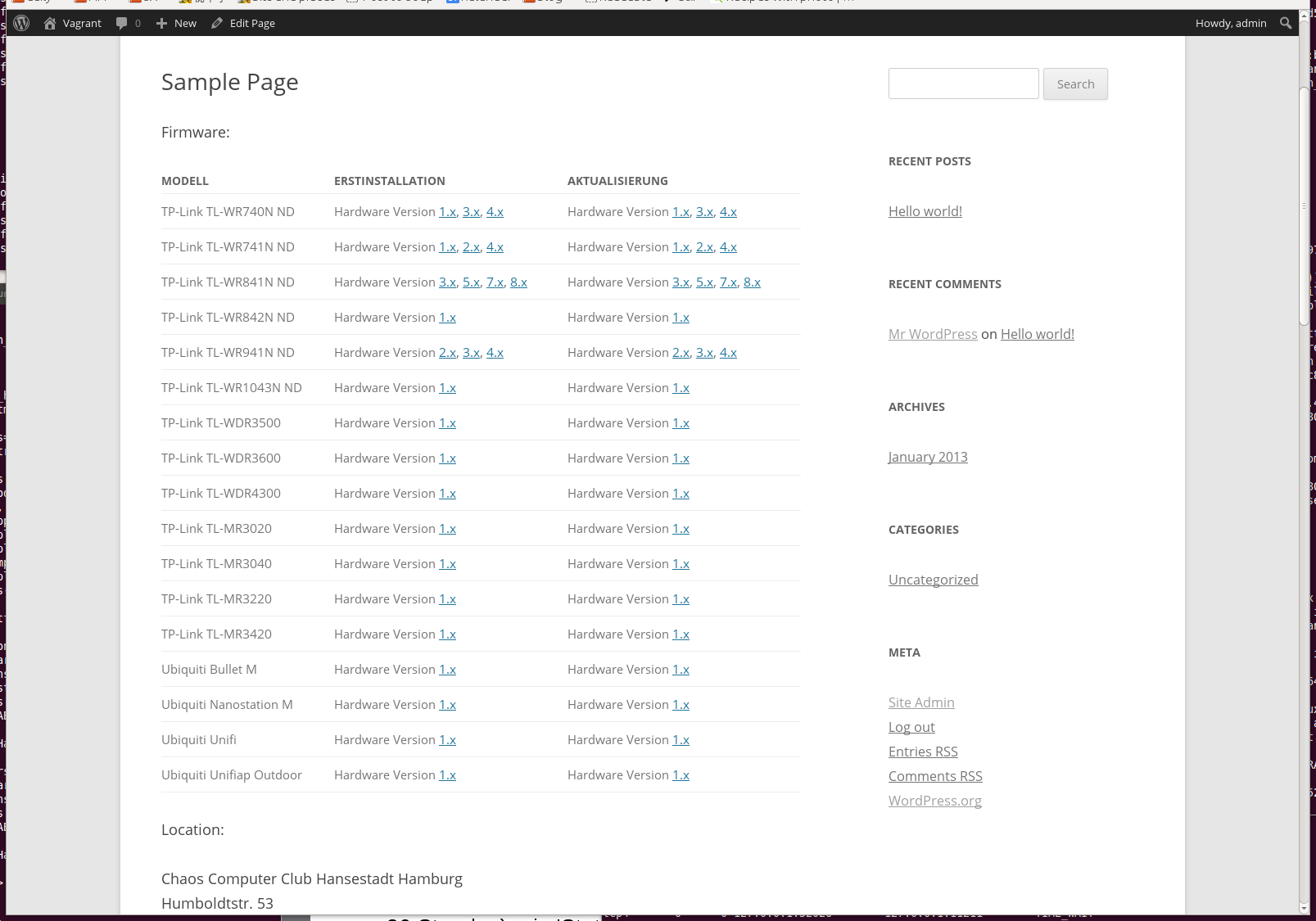Focus the sidebar search text field
This screenshot has width=1316, height=921.
click(x=963, y=84)
